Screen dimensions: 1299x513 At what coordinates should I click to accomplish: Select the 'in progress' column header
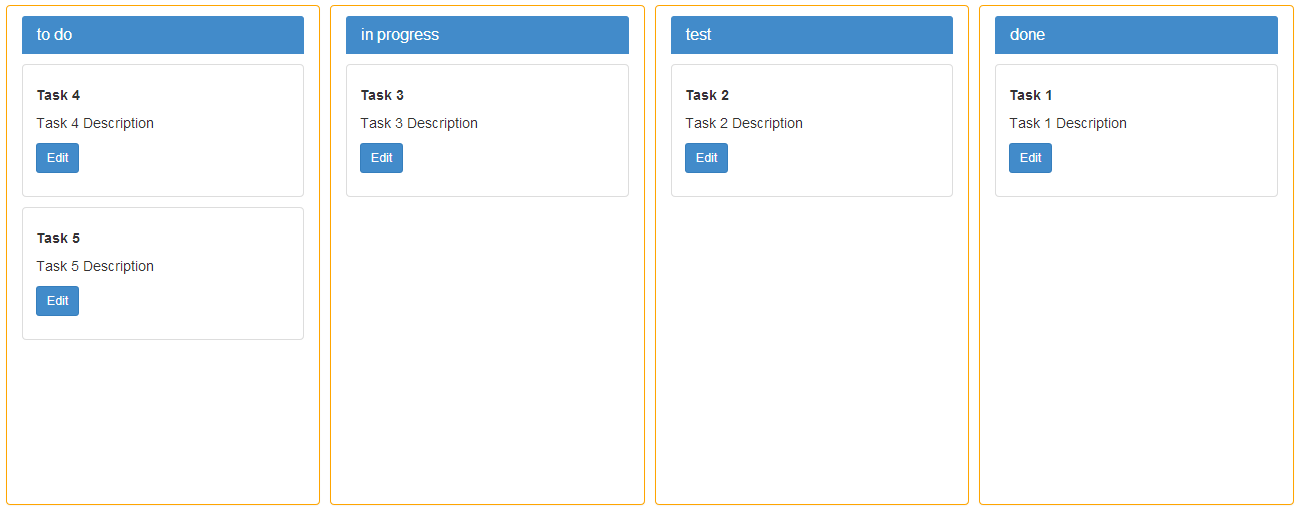pos(487,35)
